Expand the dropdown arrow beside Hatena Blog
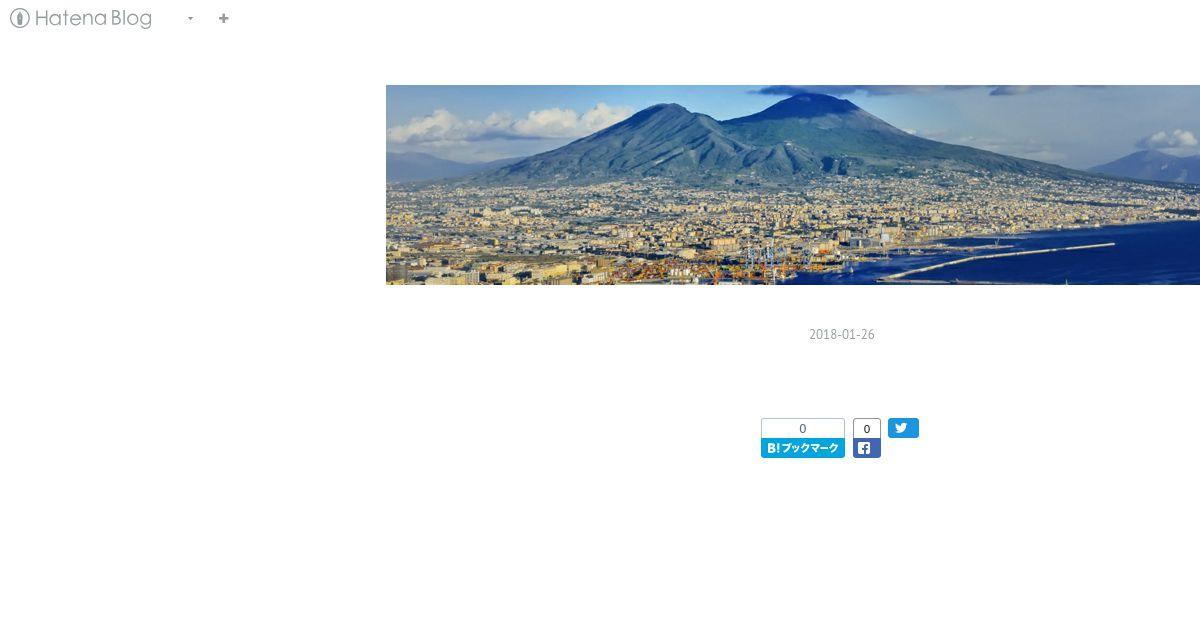Screen dimensions: 1200x630 pos(190,19)
